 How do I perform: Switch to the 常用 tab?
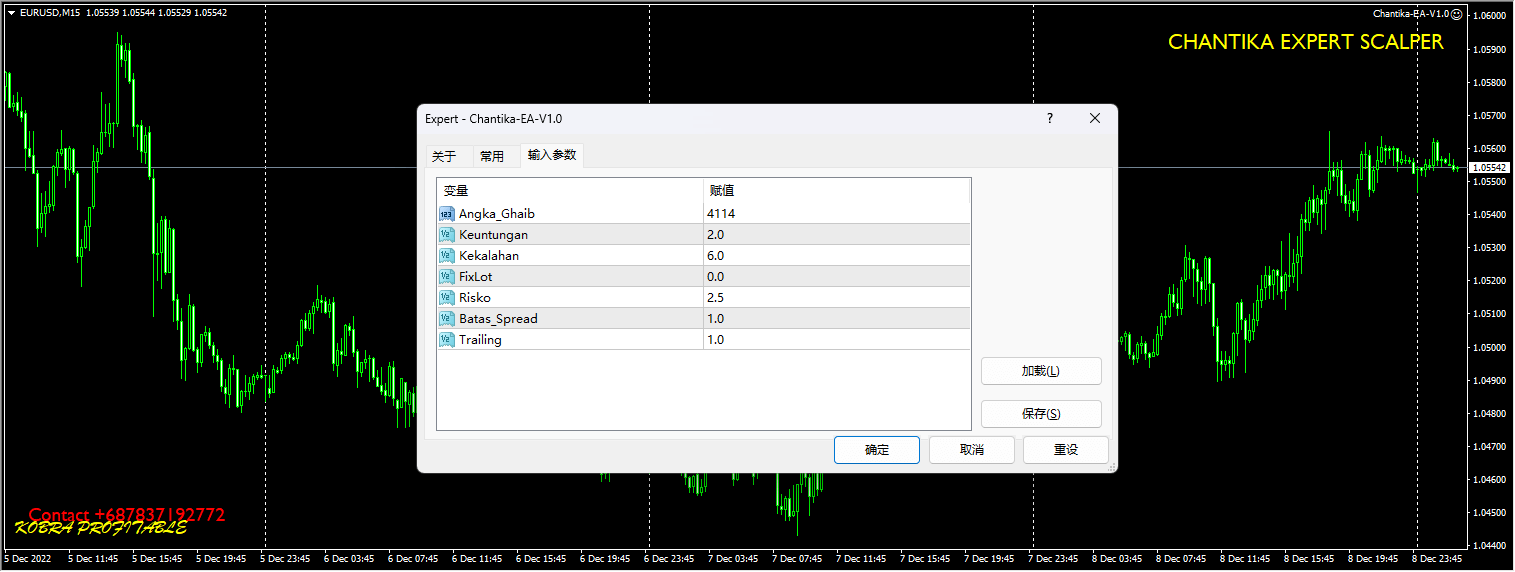[x=492, y=156]
